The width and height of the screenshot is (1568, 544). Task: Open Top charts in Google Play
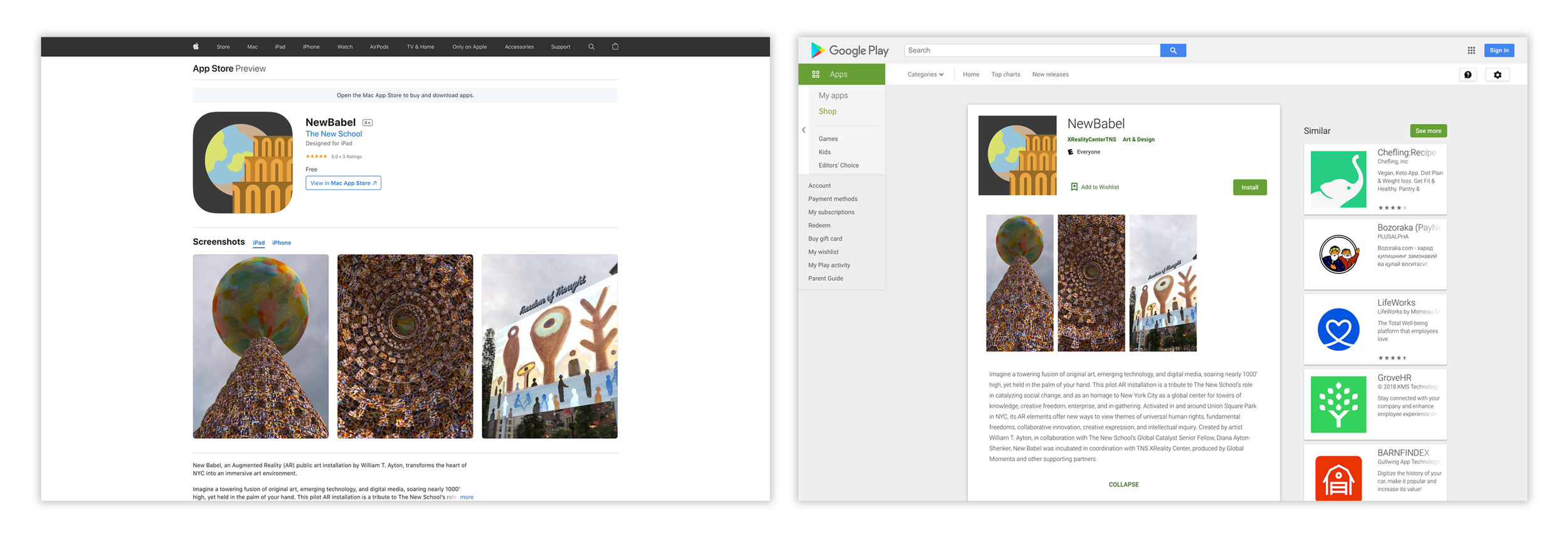tap(1005, 75)
